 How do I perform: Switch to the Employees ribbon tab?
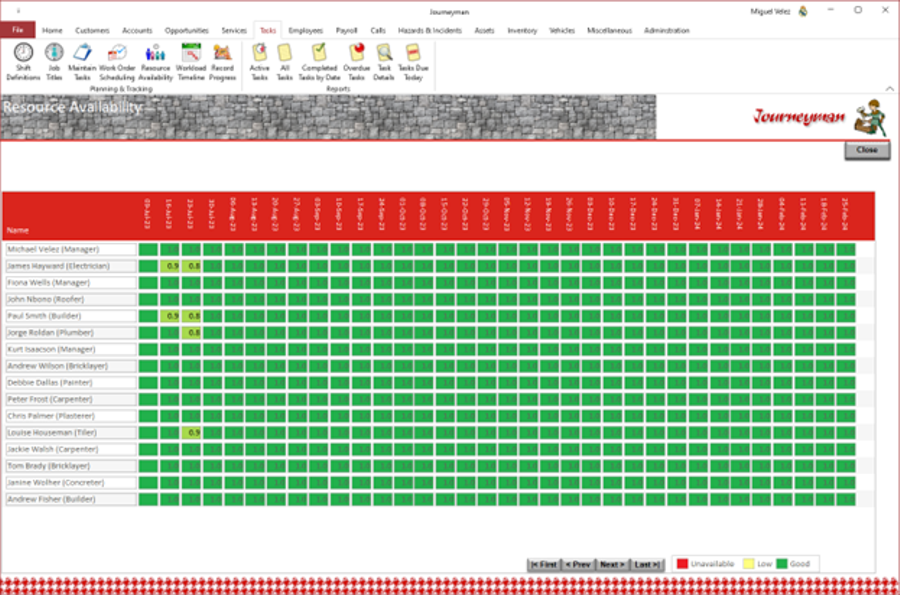click(305, 30)
